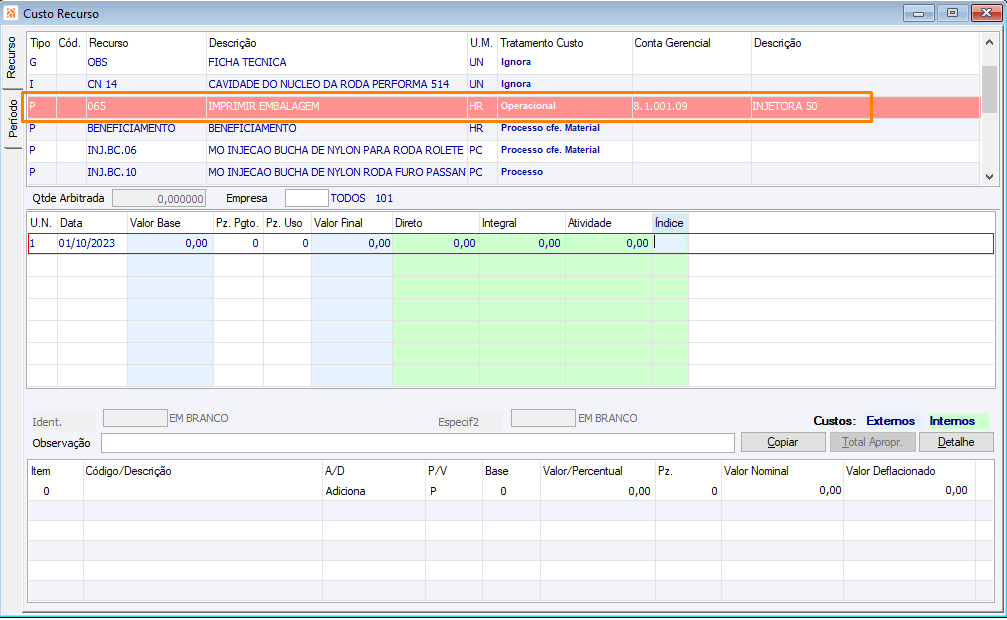Click the Internos green costs label
Image resolution: width=1007 pixels, height=620 pixels.
[952, 421]
